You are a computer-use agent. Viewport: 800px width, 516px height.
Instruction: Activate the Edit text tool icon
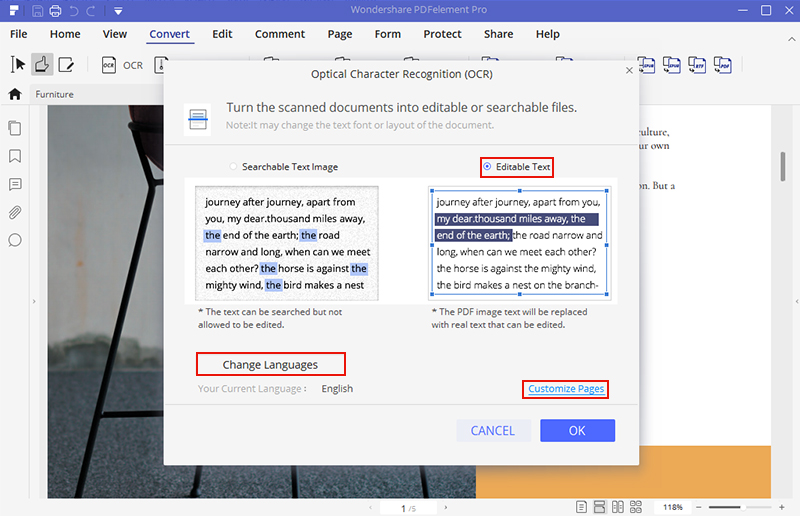click(x=66, y=65)
